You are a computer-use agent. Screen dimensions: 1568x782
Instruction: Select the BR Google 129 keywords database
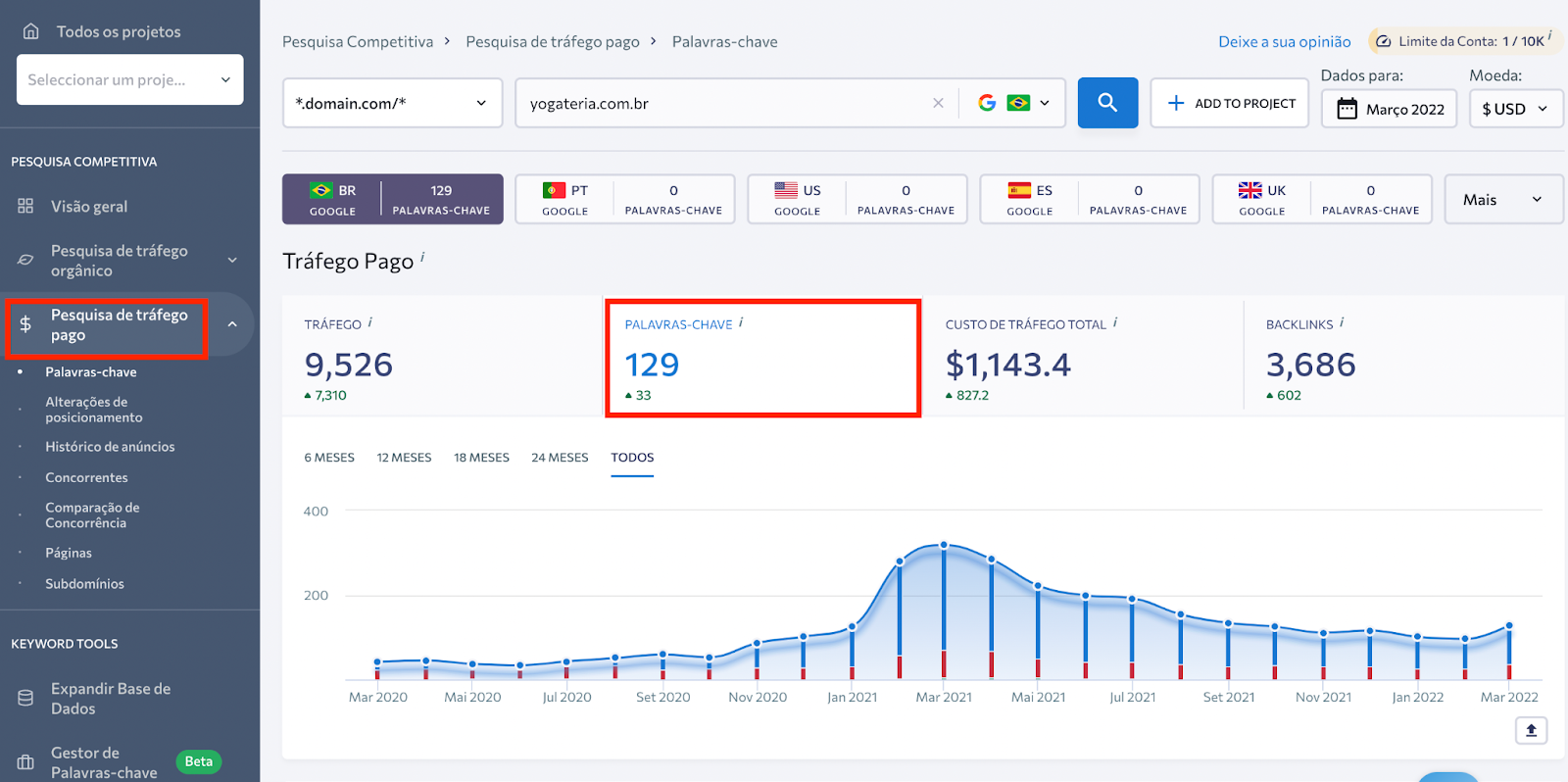393,199
